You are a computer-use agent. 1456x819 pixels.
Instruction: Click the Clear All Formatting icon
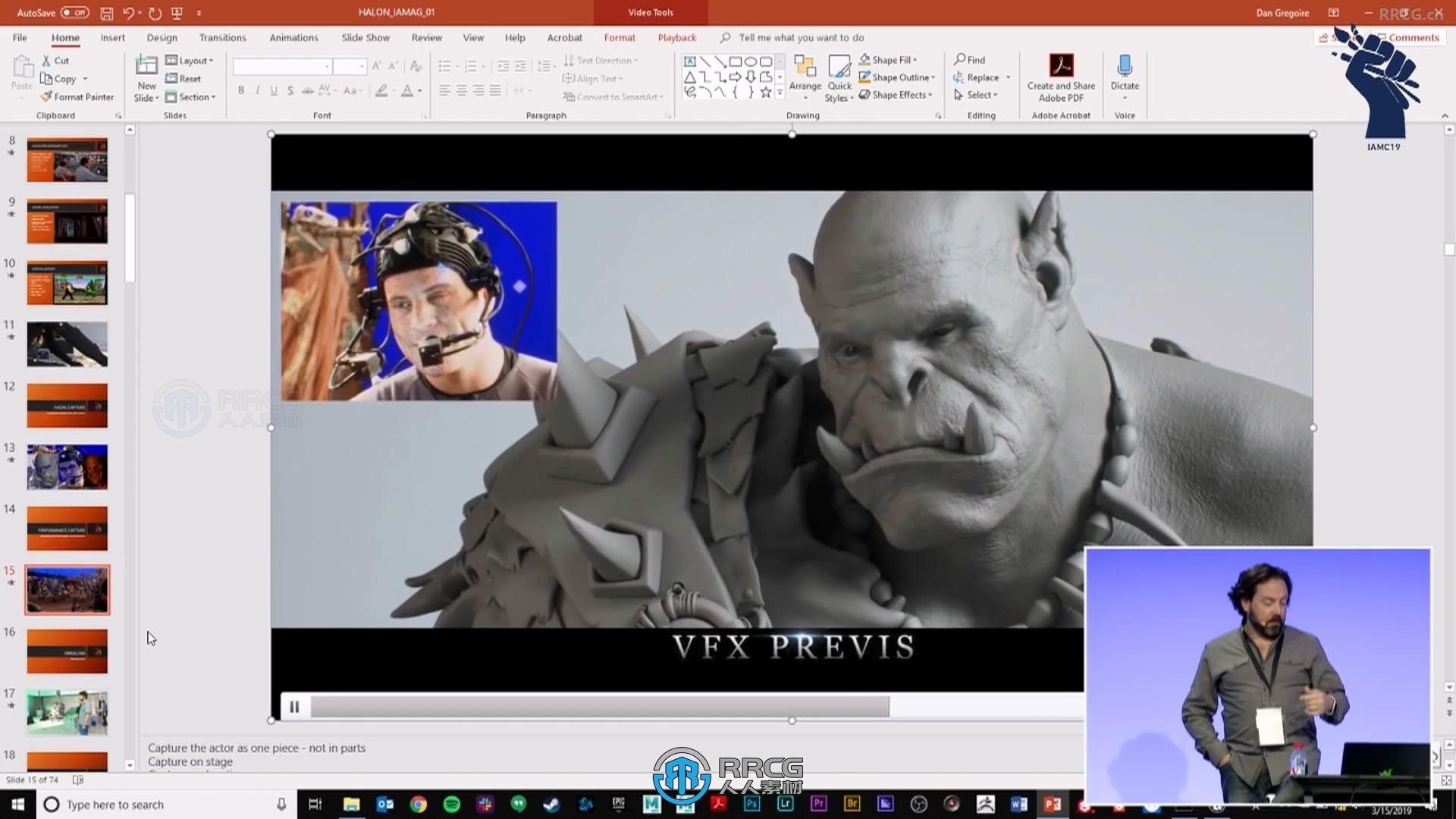(416, 67)
